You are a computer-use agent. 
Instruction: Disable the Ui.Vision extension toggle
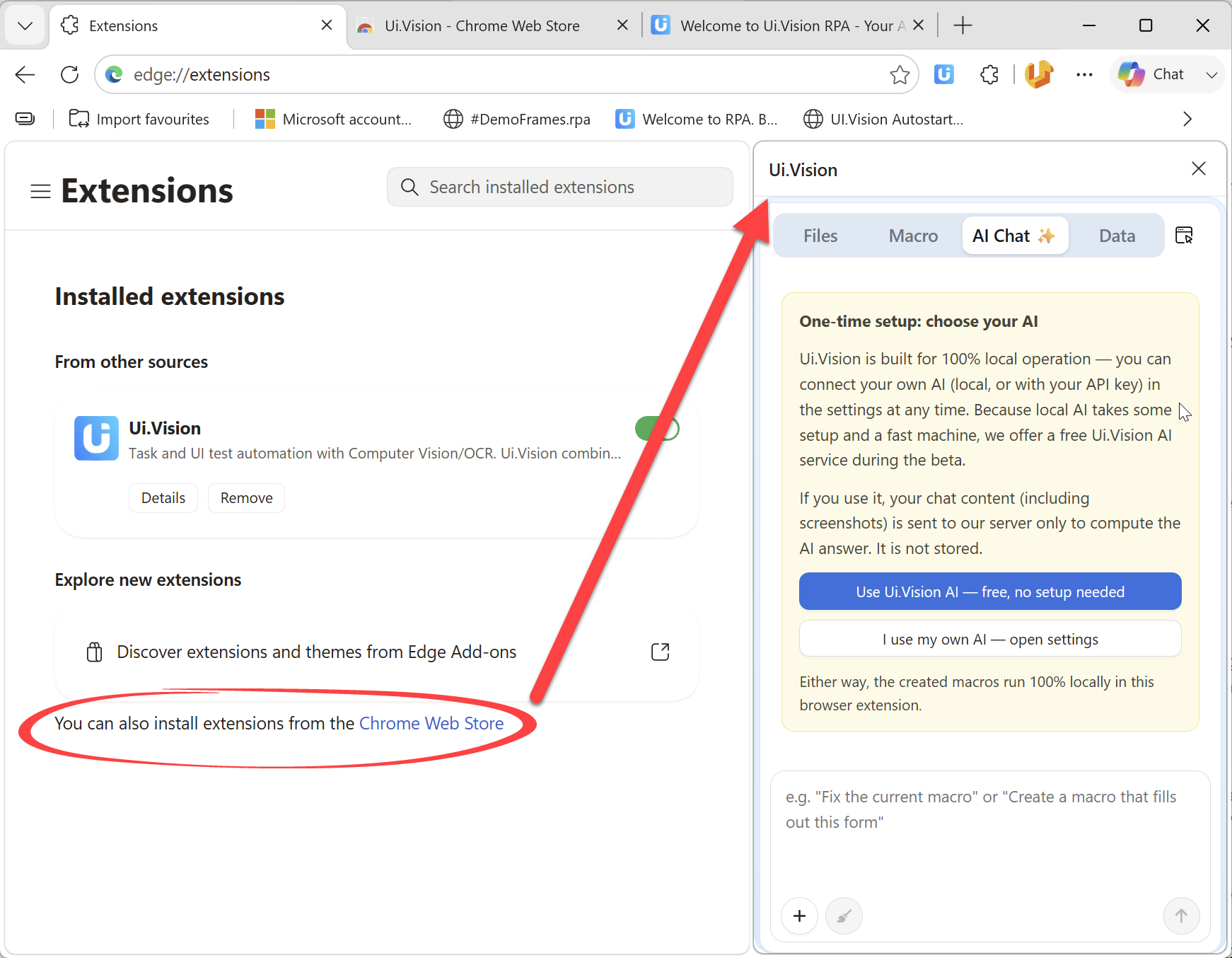click(657, 429)
